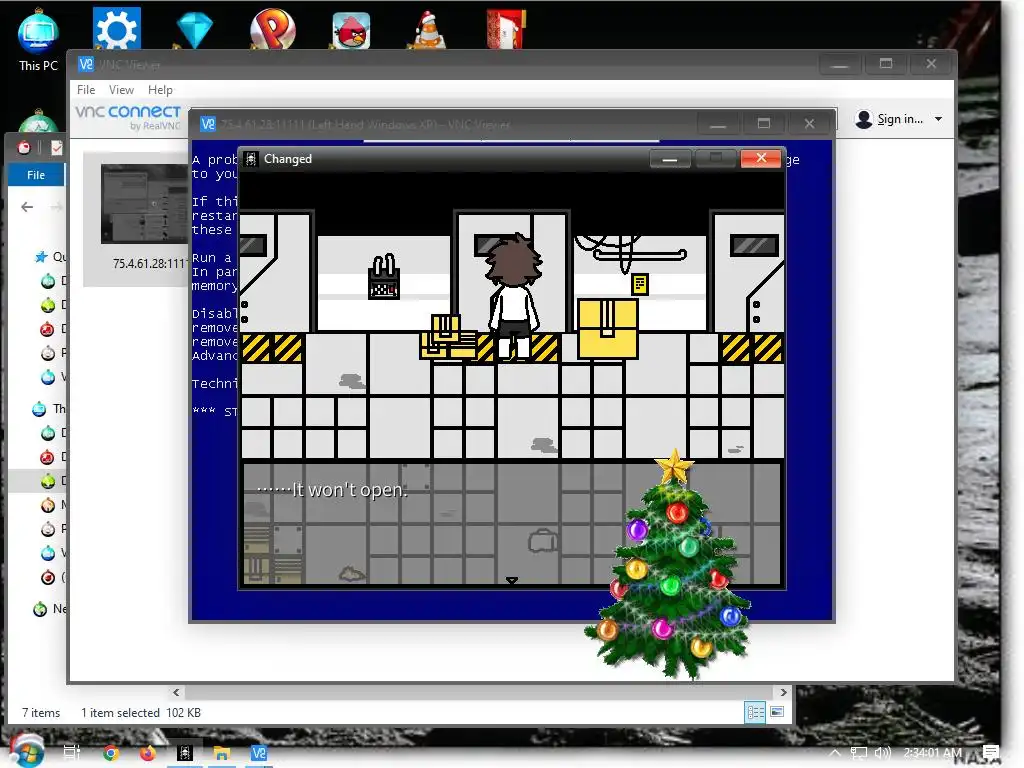Image resolution: width=1024 pixels, height=768 pixels.
Task: Open the red gift-wrapped desktop shortcut
Action: tap(506, 29)
